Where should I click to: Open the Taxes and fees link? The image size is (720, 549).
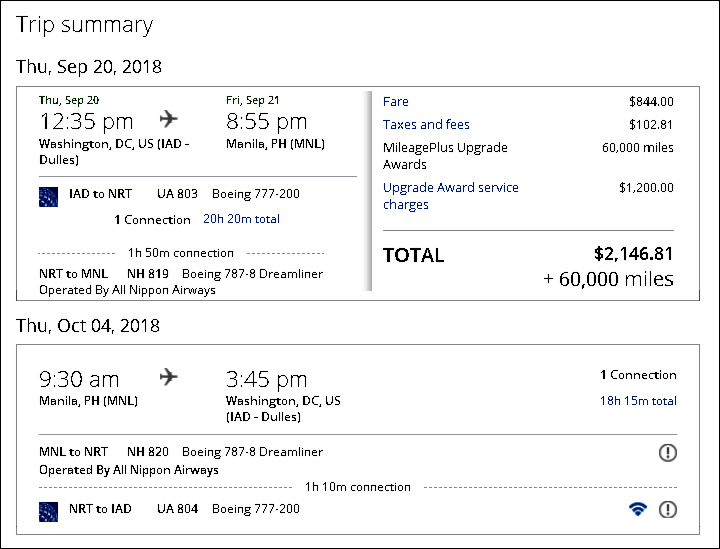pyautogui.click(x=426, y=125)
